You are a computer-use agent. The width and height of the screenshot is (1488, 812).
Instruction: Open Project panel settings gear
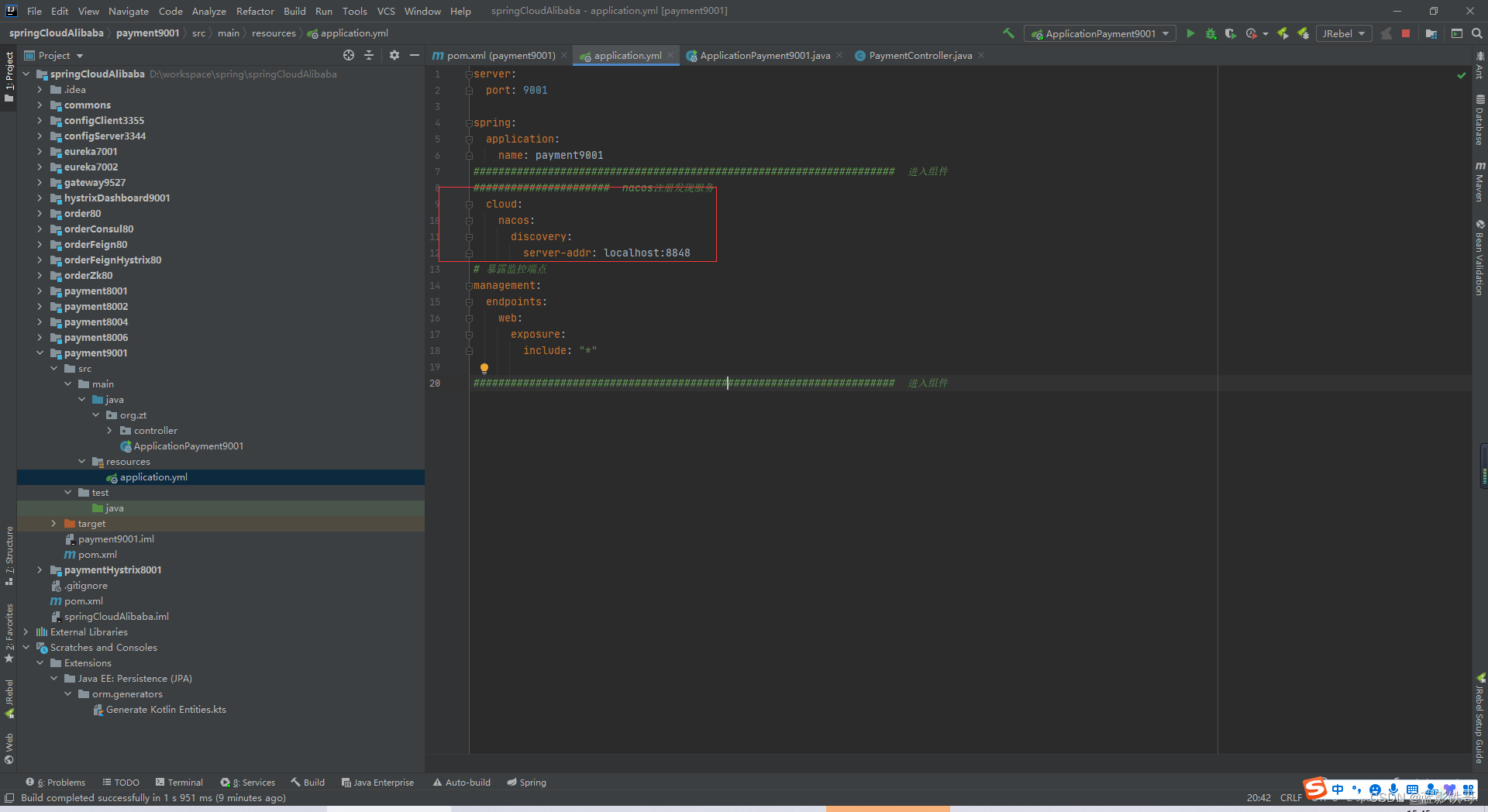coord(394,55)
